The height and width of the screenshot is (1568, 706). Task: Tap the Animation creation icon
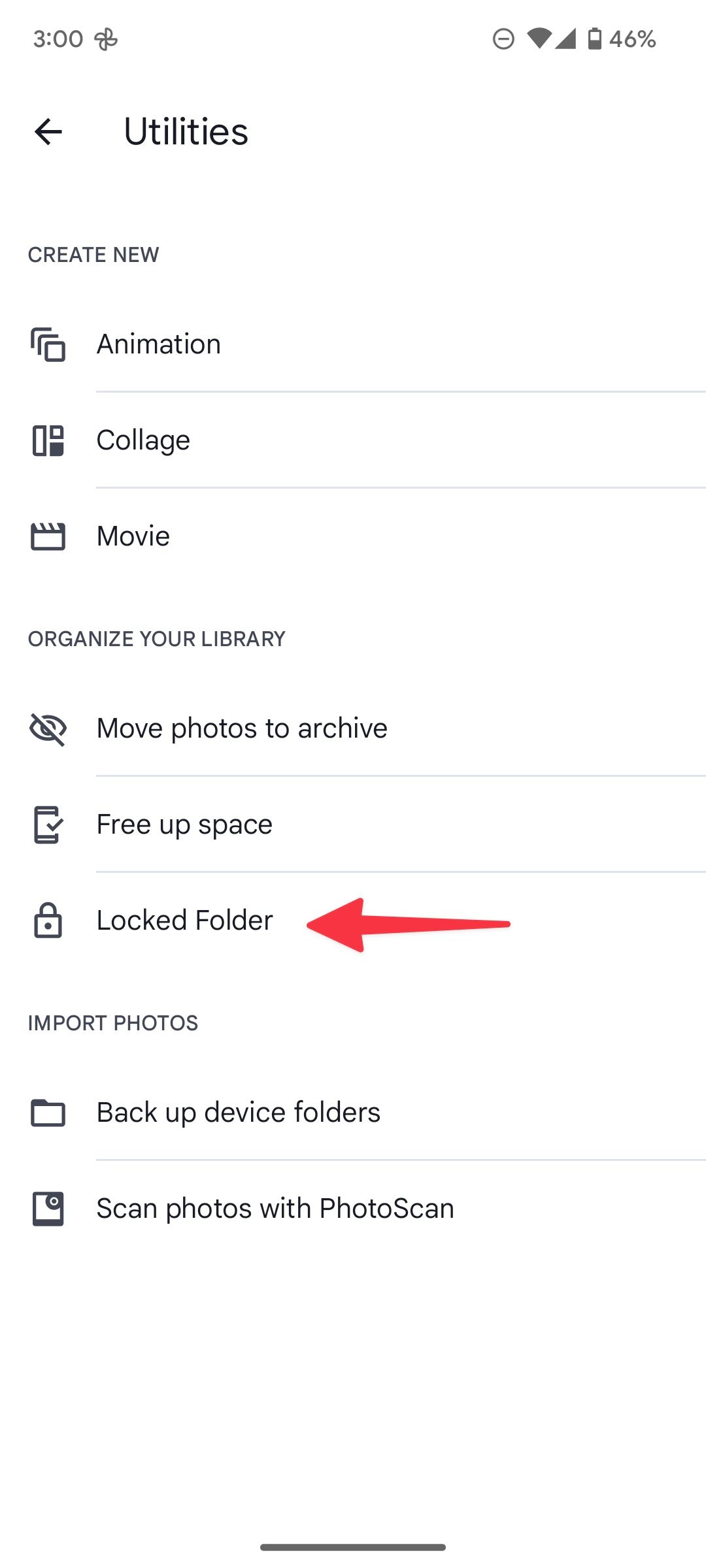point(47,344)
